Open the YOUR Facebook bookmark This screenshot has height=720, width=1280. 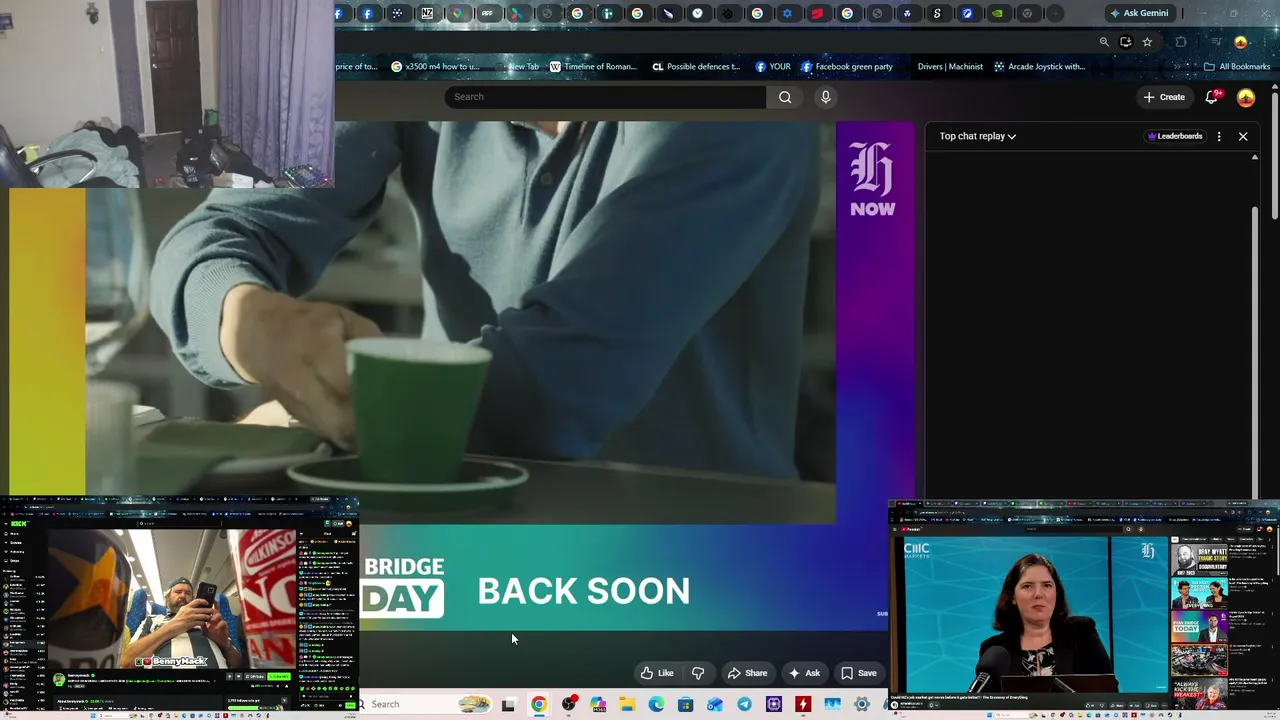point(773,67)
